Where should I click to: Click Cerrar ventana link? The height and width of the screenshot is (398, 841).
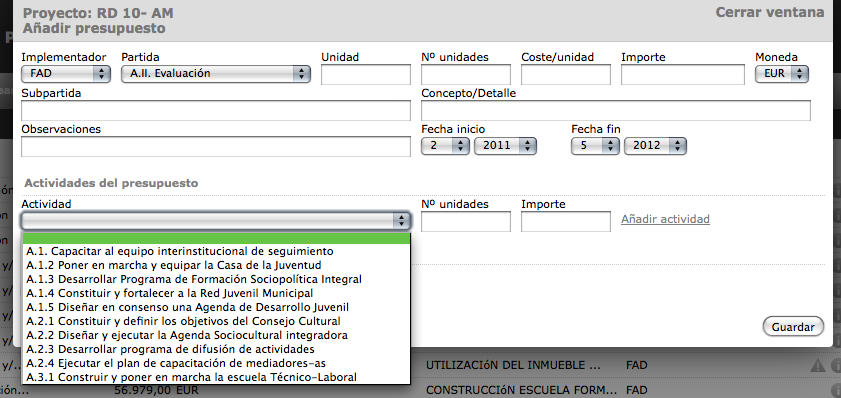point(770,12)
